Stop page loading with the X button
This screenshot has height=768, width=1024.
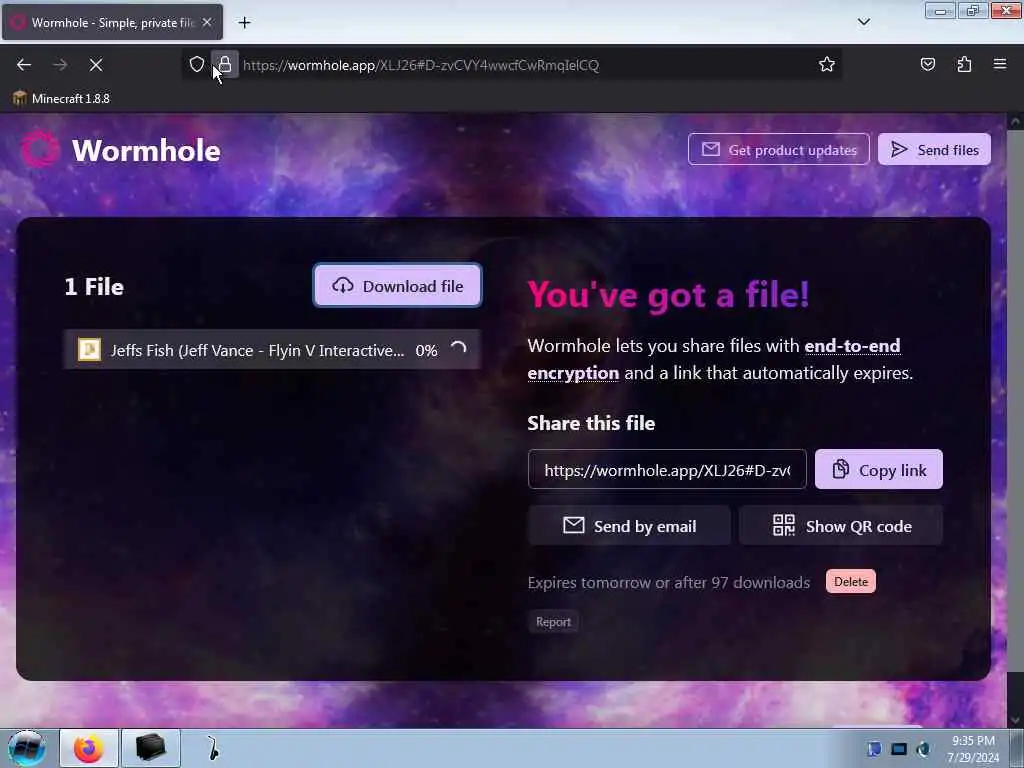(x=95, y=65)
